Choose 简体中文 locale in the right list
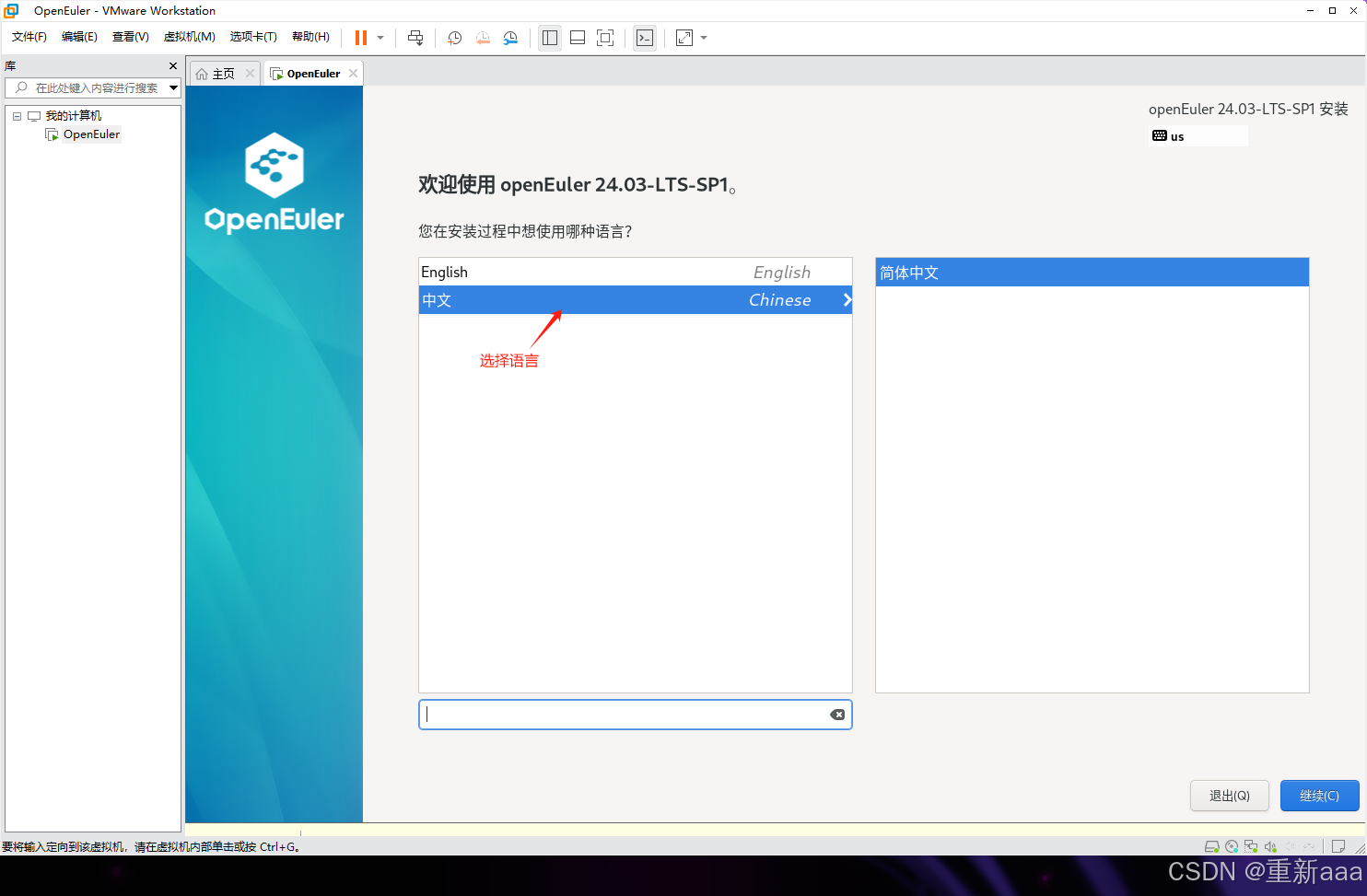The image size is (1367, 896). (x=1092, y=273)
